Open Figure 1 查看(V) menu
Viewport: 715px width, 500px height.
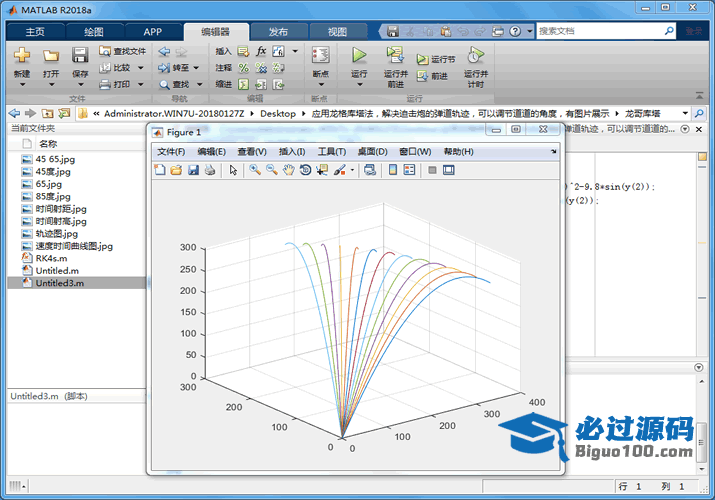[252, 152]
